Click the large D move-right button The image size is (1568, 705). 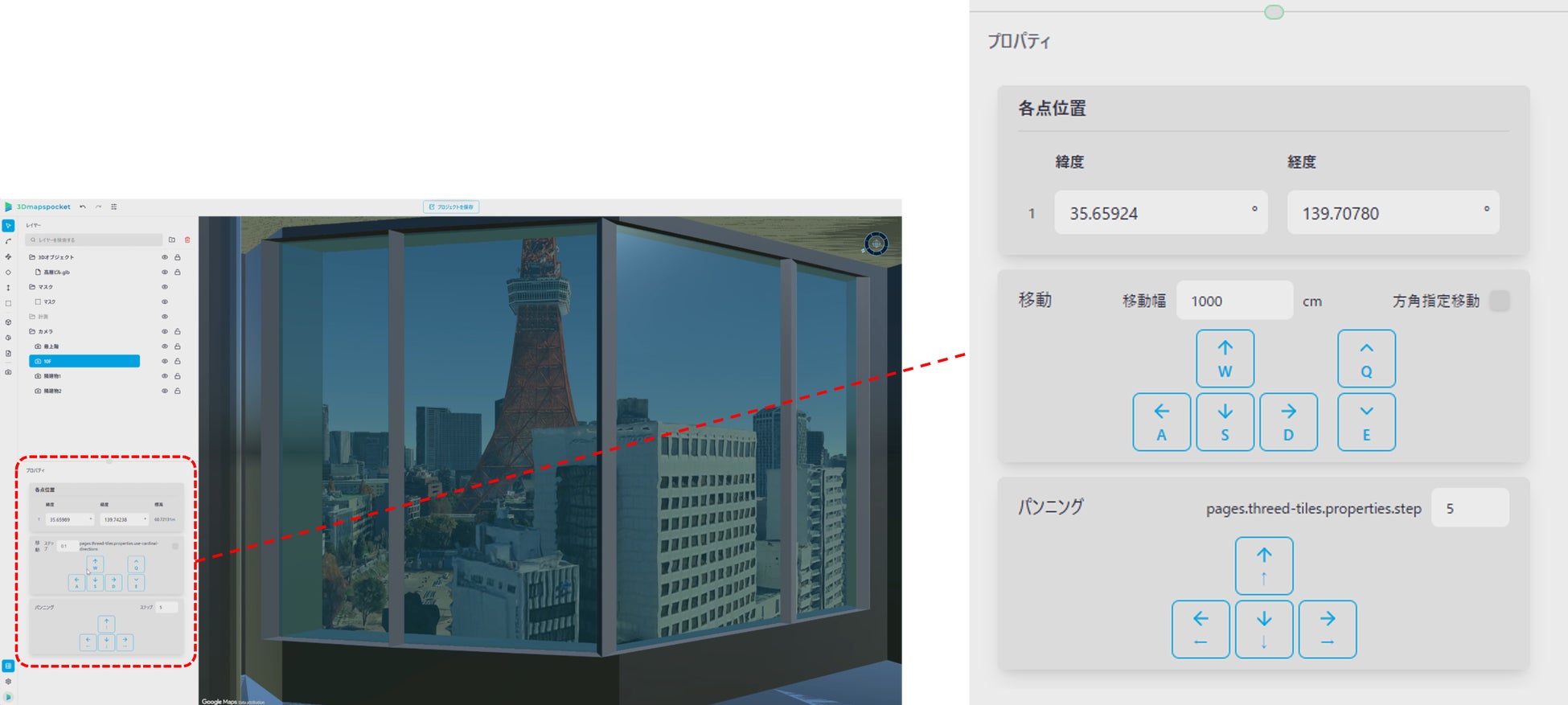click(1289, 422)
